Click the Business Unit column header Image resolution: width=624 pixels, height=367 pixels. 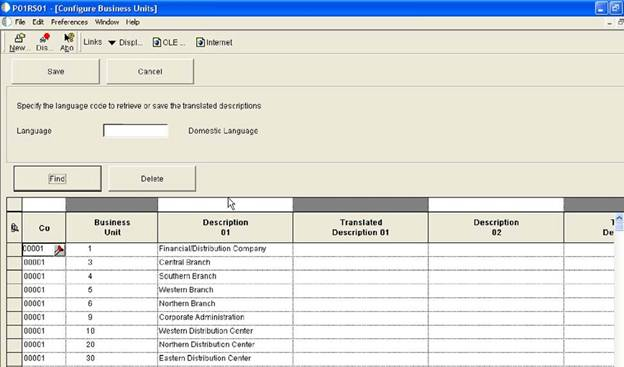coord(112,227)
